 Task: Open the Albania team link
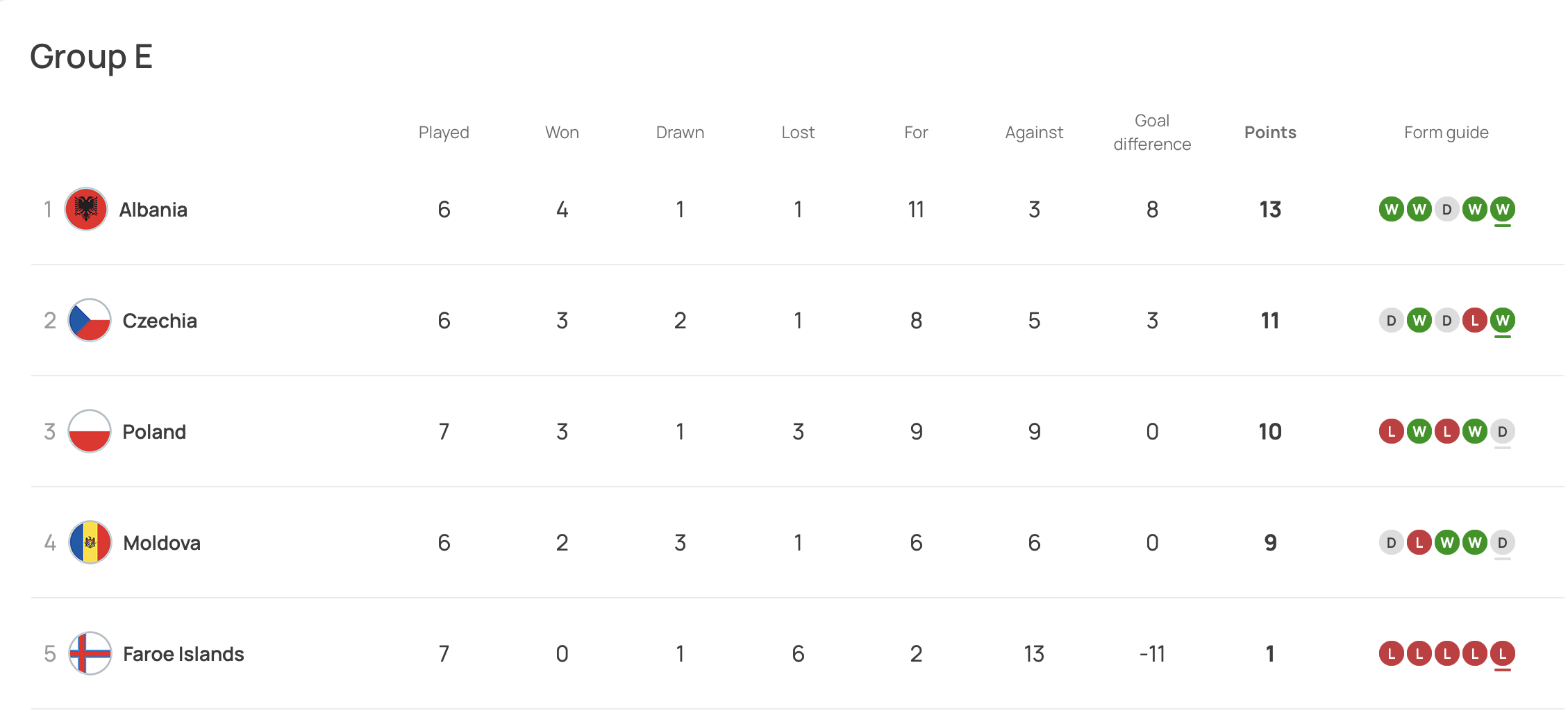click(x=153, y=210)
